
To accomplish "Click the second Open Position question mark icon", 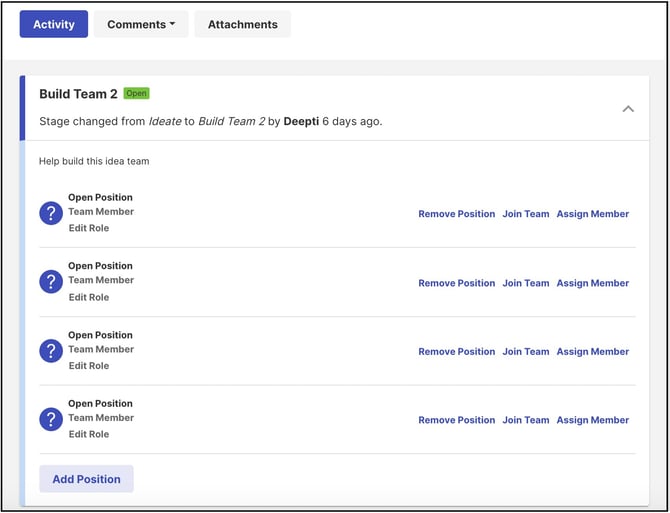I will tap(51, 282).
